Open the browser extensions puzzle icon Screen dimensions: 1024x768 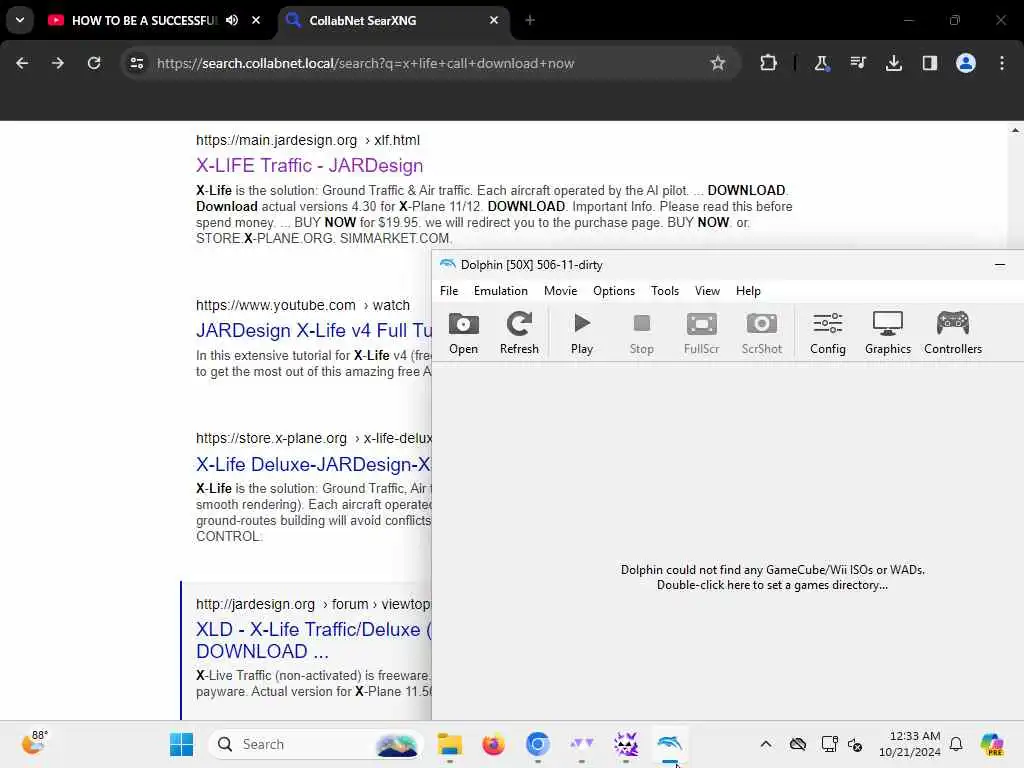(769, 63)
